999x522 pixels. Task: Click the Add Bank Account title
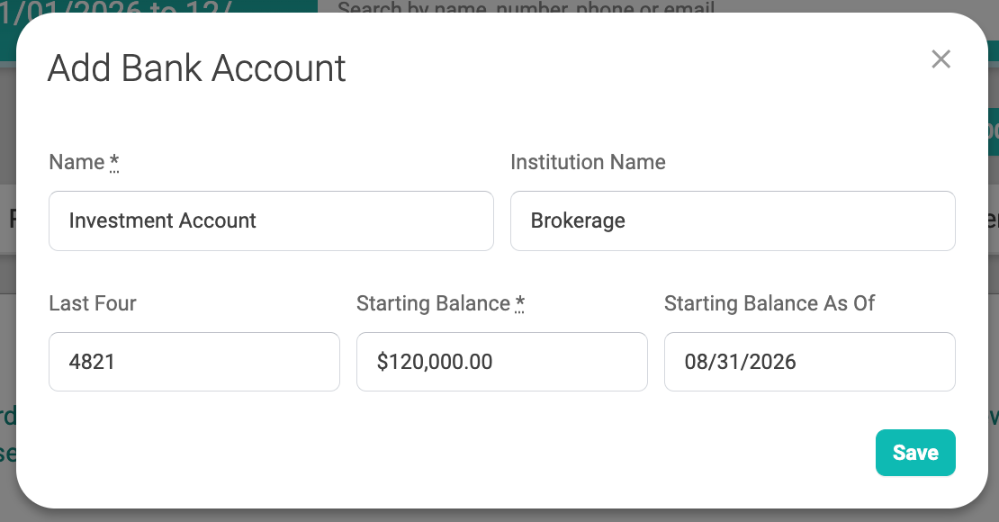(x=197, y=68)
